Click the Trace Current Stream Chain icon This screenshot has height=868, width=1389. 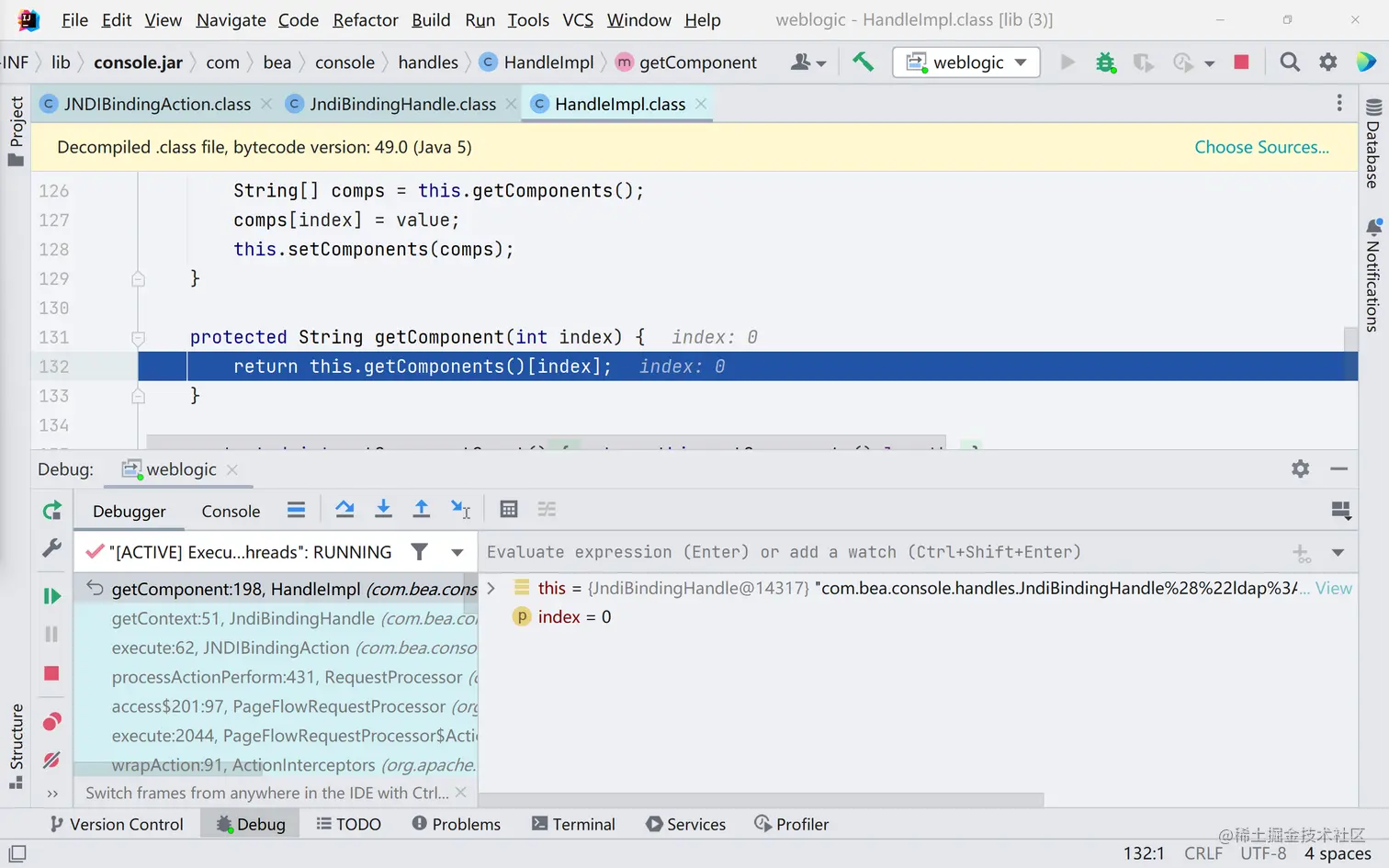[547, 509]
